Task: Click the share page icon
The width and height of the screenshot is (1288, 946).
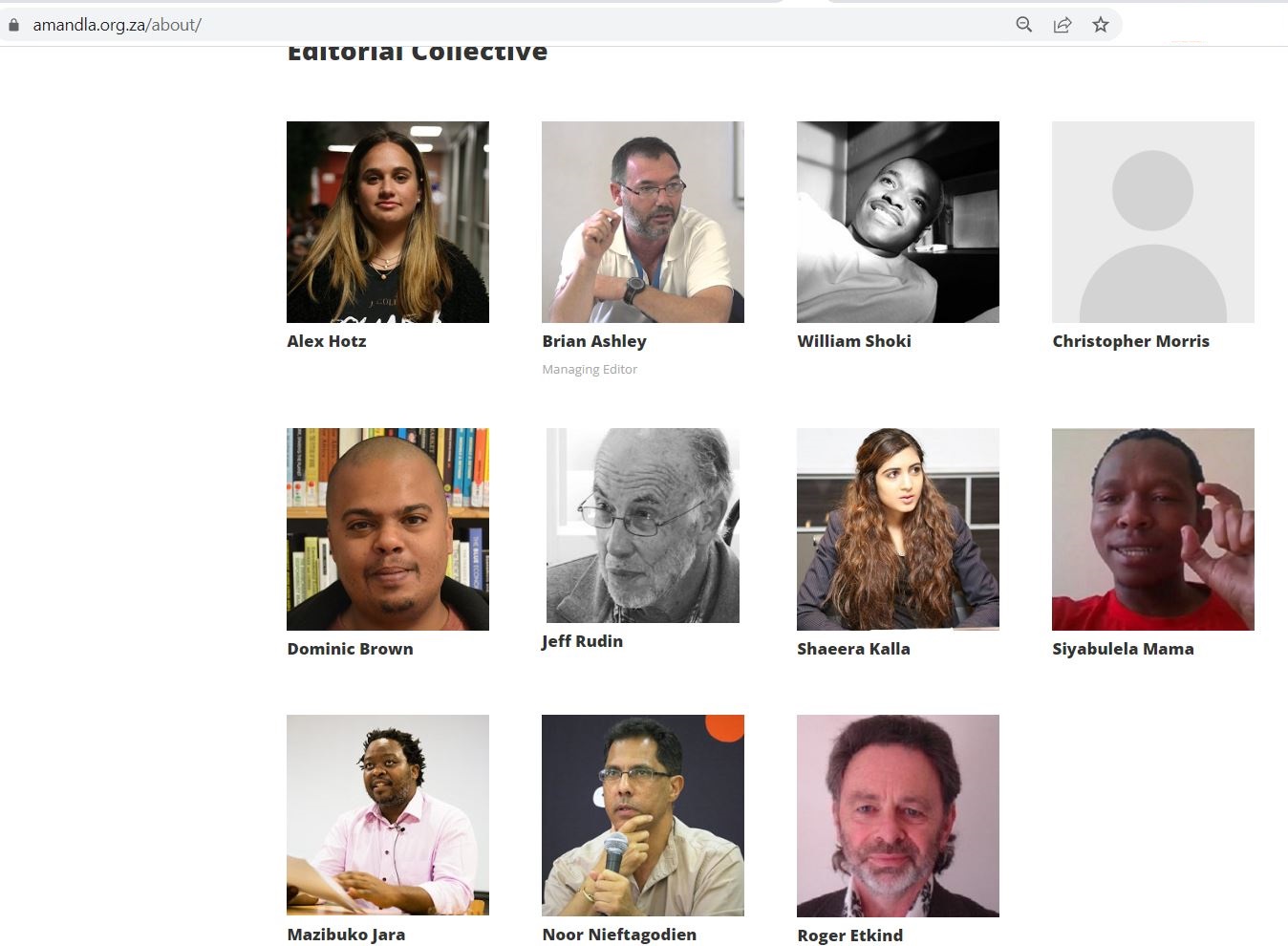Action: (1063, 25)
